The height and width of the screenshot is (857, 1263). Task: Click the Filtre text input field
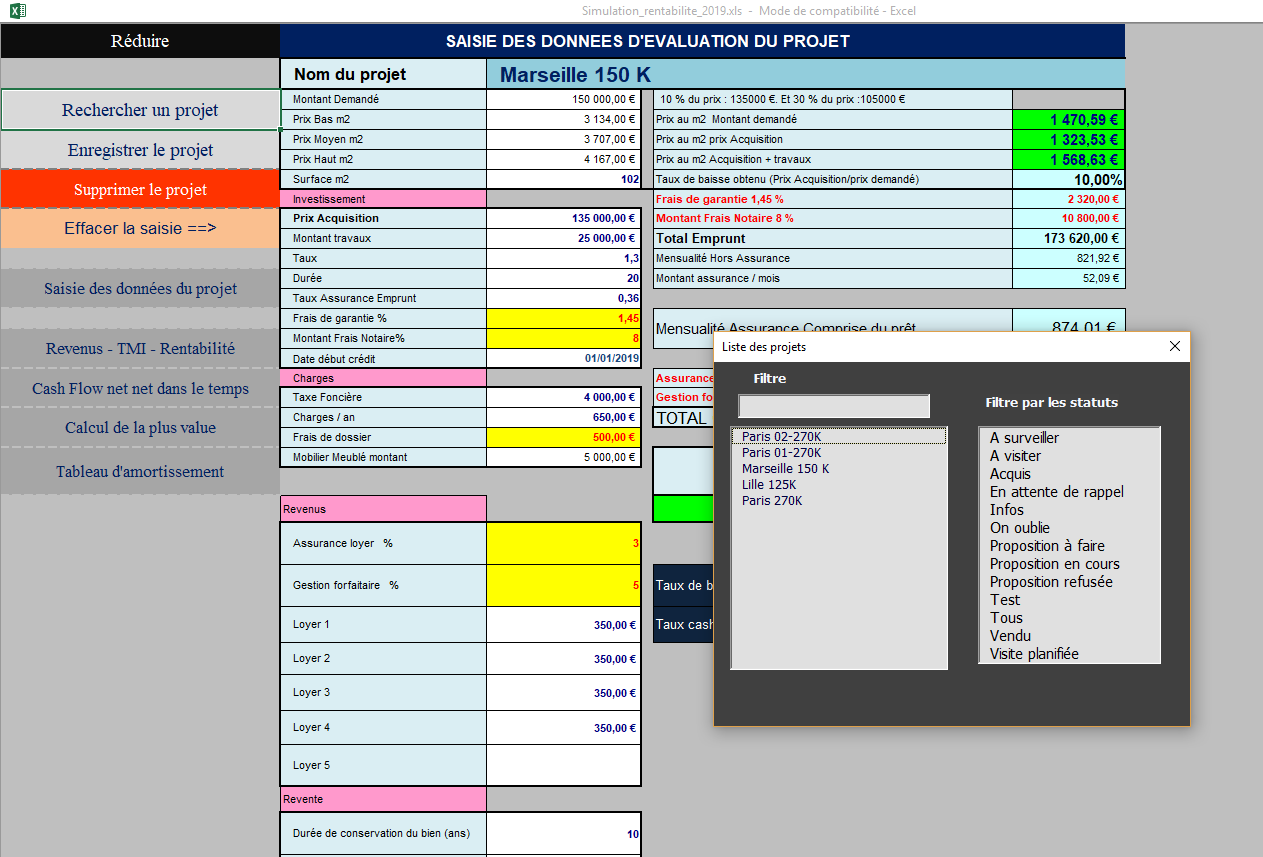pyautogui.click(x=834, y=406)
